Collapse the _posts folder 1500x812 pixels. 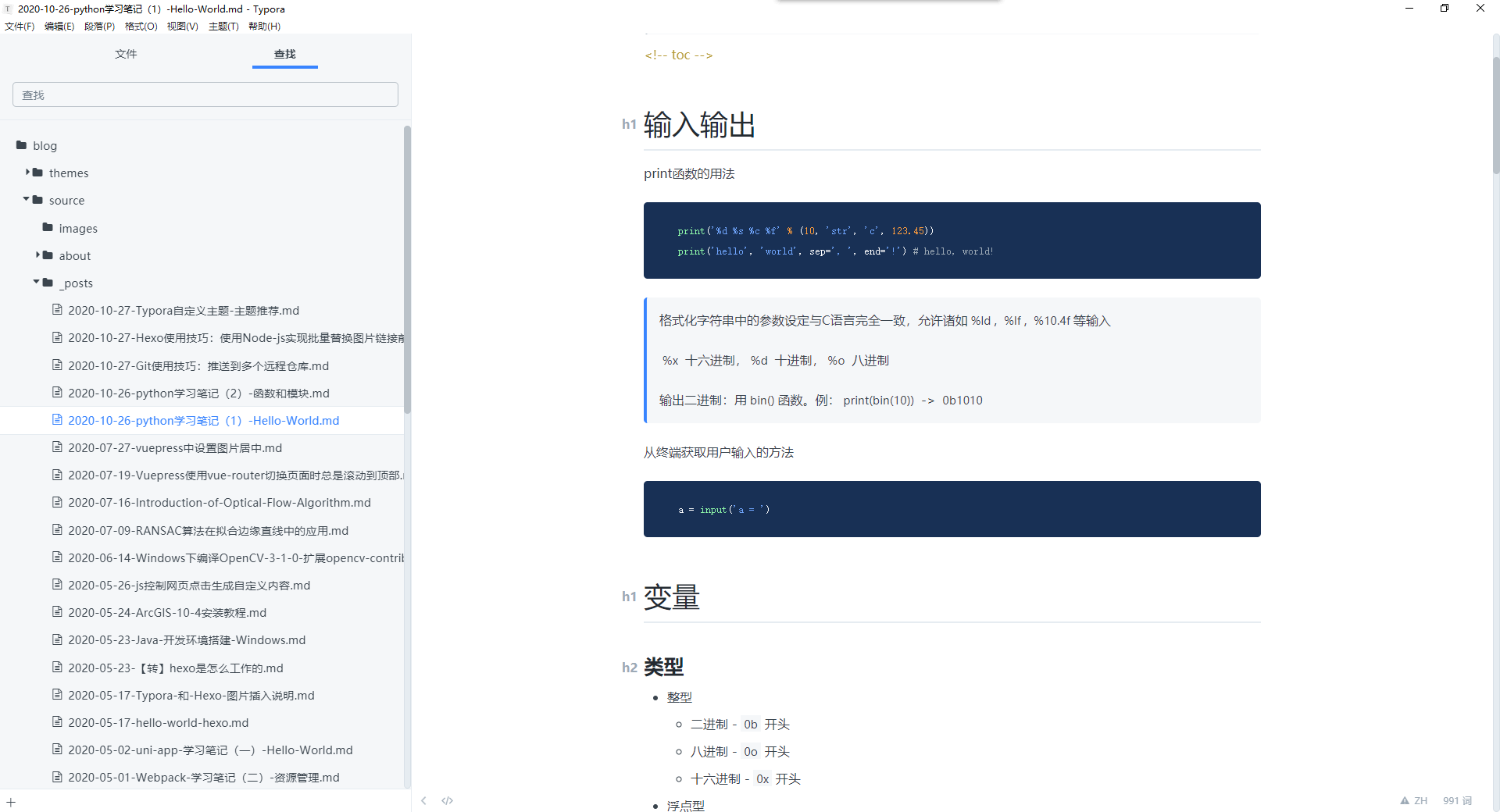36,283
